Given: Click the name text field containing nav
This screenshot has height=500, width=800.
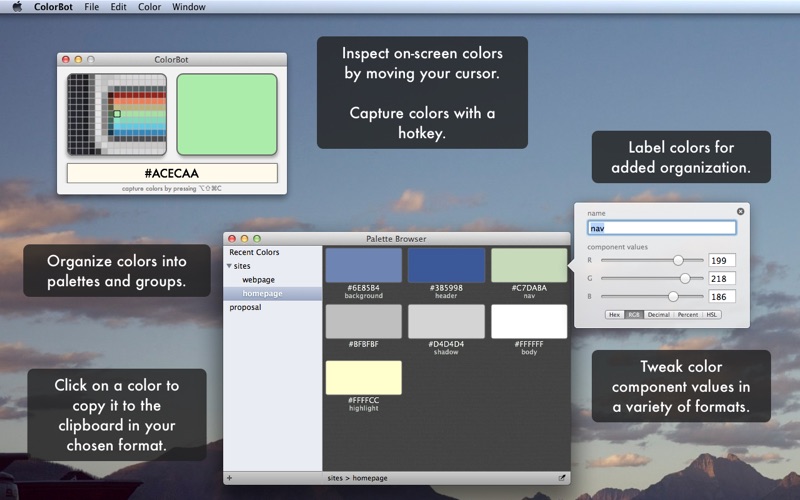Looking at the screenshot, I should [662, 228].
